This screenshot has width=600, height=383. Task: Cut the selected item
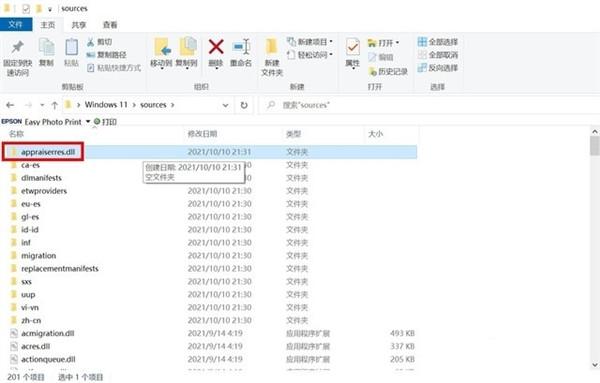click(99, 42)
